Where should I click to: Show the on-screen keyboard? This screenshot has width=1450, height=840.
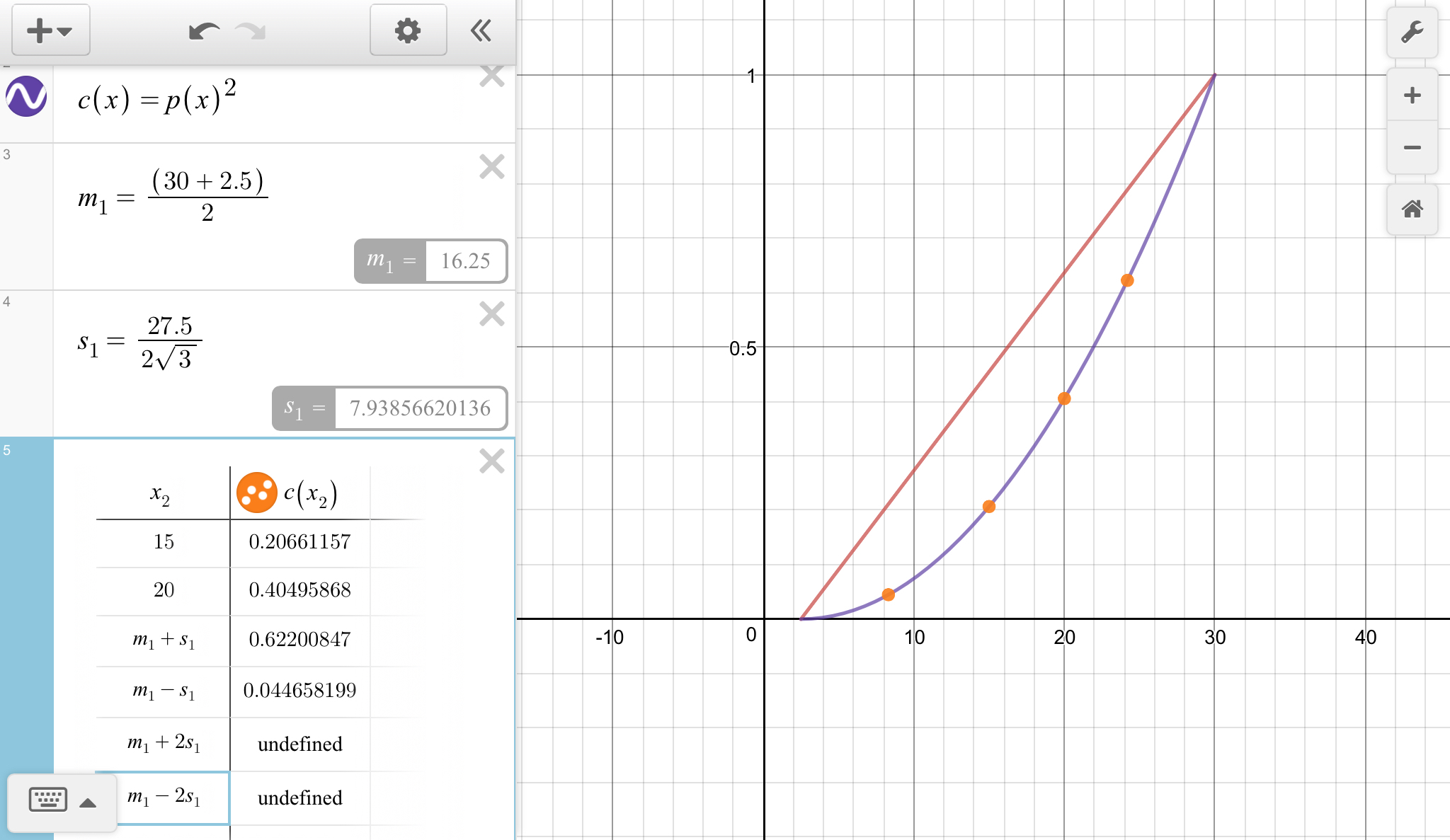tap(48, 800)
